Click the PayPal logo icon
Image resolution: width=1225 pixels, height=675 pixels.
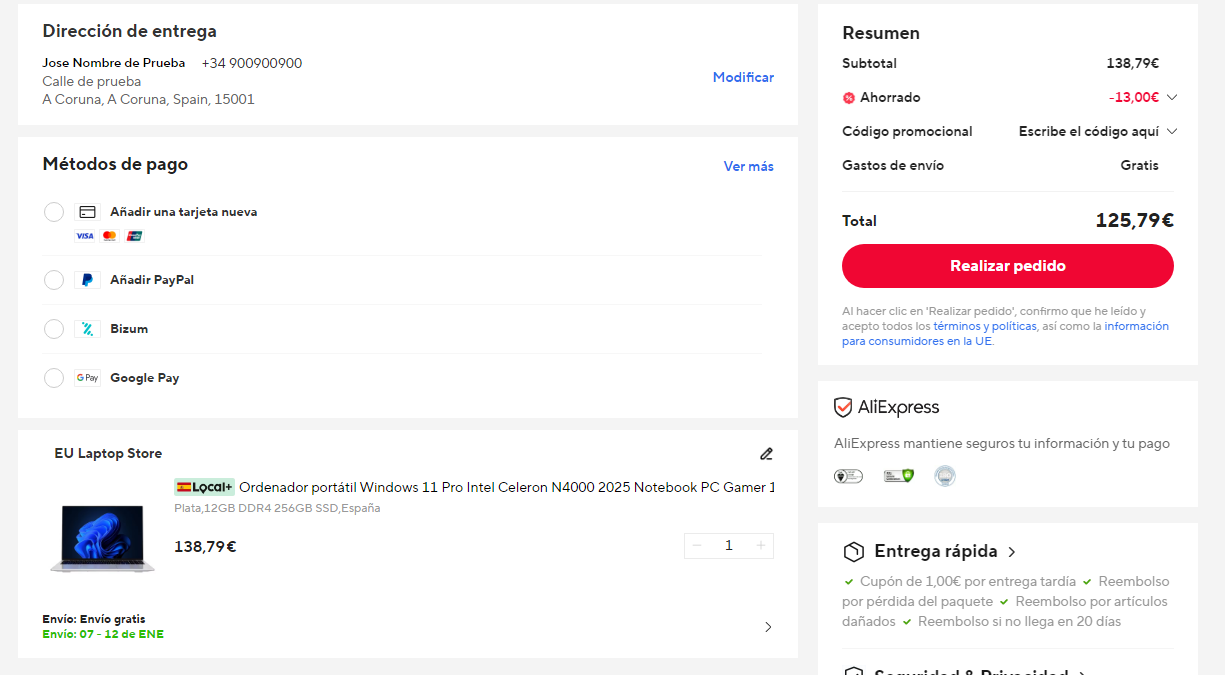pyautogui.click(x=87, y=280)
